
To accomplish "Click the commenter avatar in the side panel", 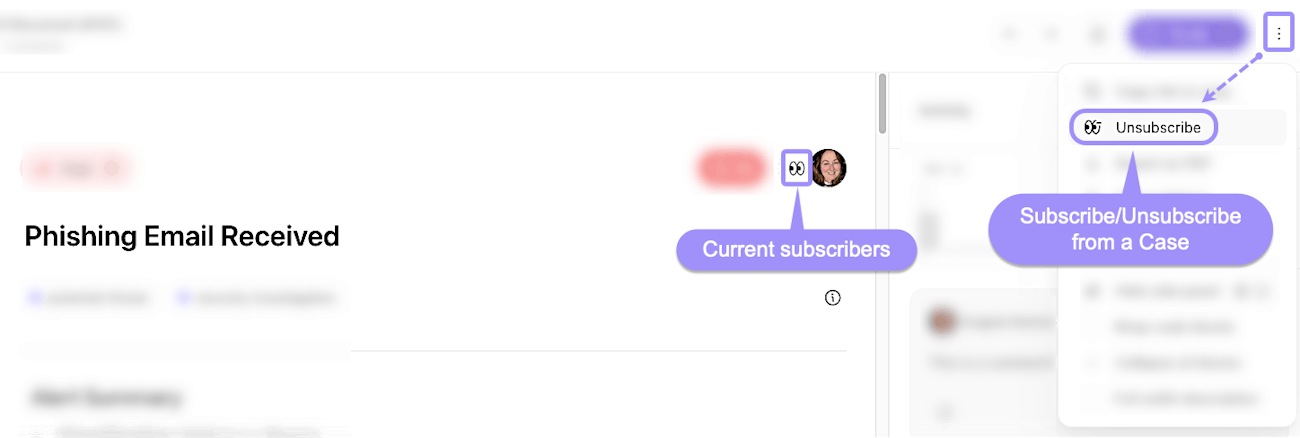I will (x=940, y=321).
